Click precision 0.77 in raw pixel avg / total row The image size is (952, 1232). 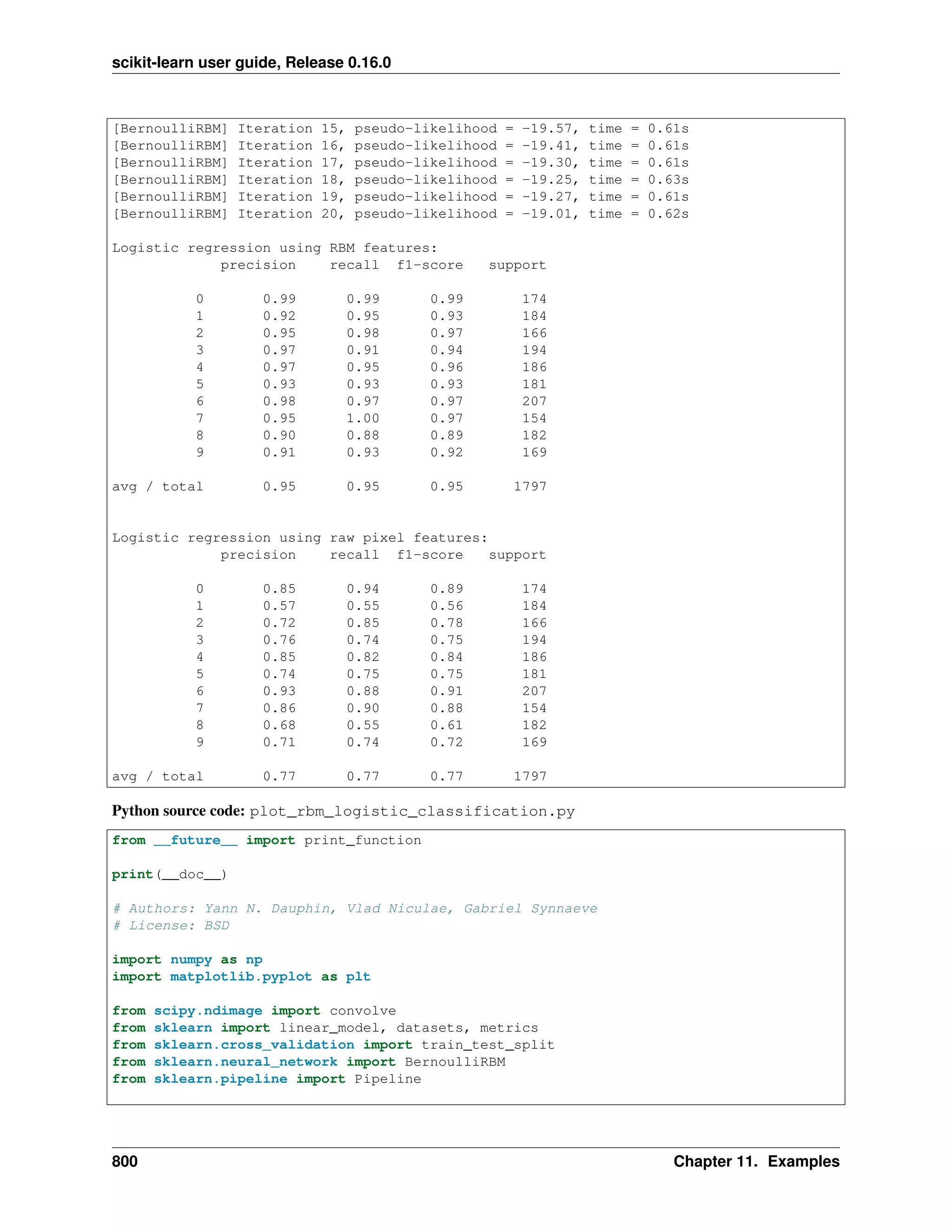pyautogui.click(x=279, y=776)
